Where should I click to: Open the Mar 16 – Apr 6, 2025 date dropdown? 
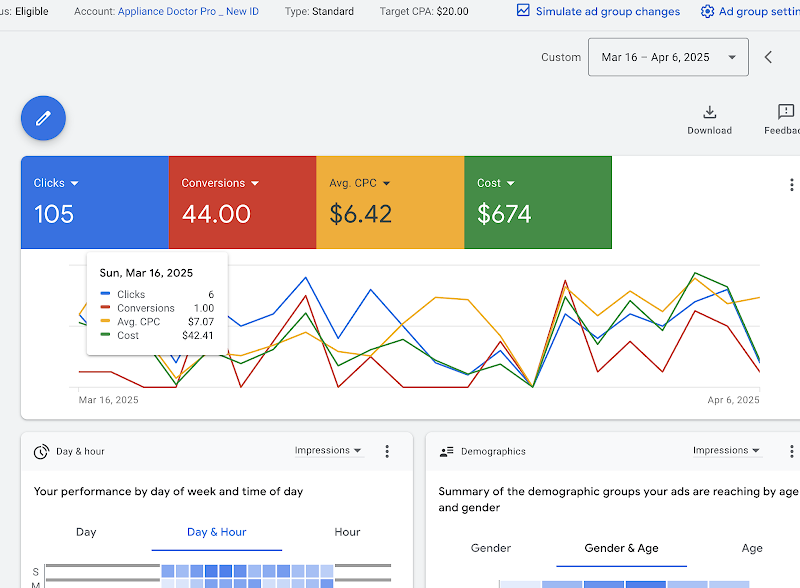(668, 57)
